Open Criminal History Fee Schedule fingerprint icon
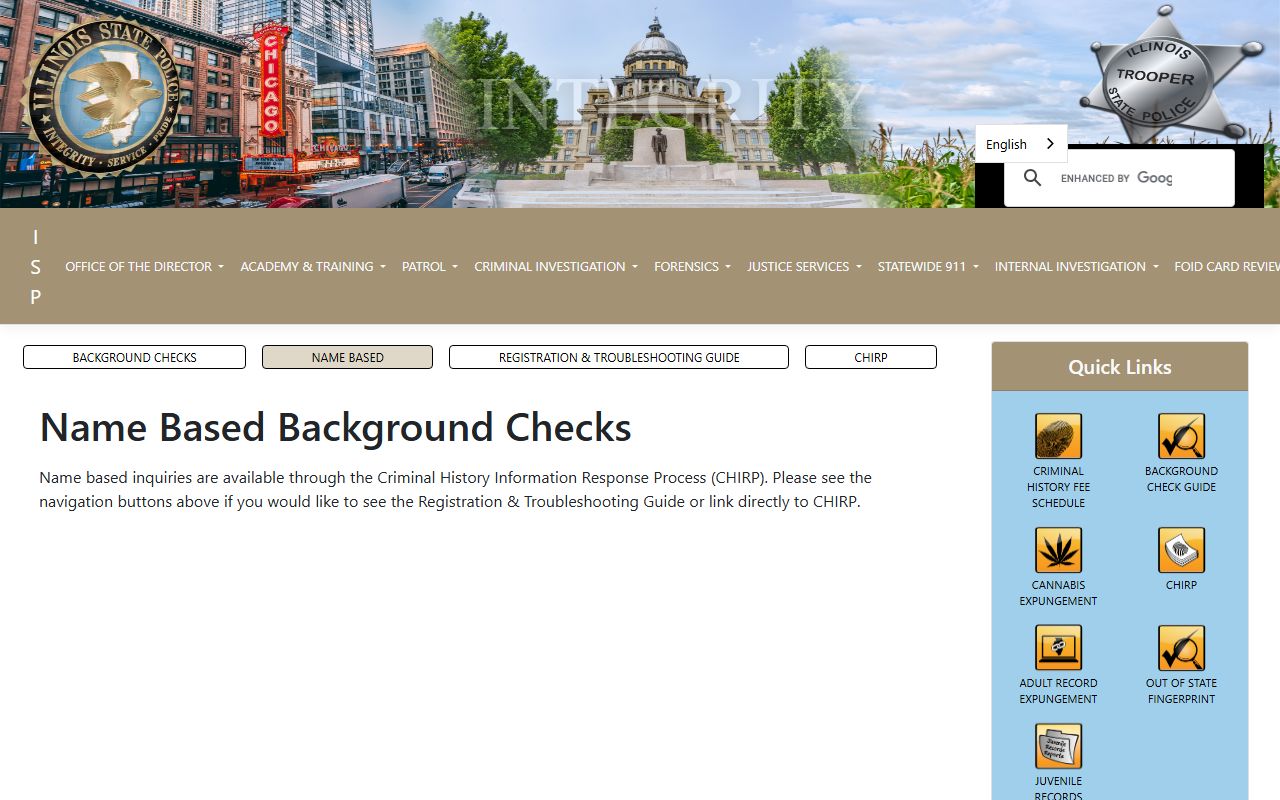This screenshot has height=800, width=1280. 1058,436
